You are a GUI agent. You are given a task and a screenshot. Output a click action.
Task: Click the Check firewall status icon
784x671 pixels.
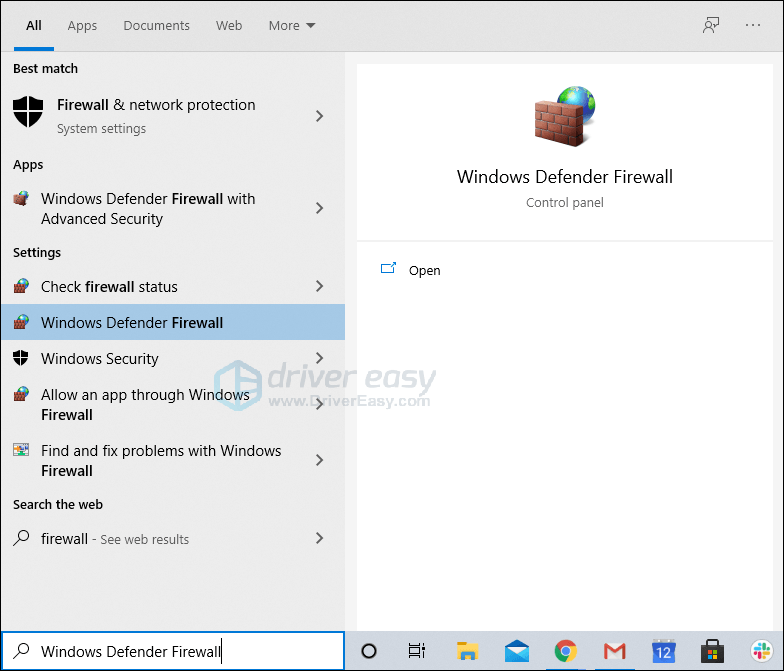point(21,286)
